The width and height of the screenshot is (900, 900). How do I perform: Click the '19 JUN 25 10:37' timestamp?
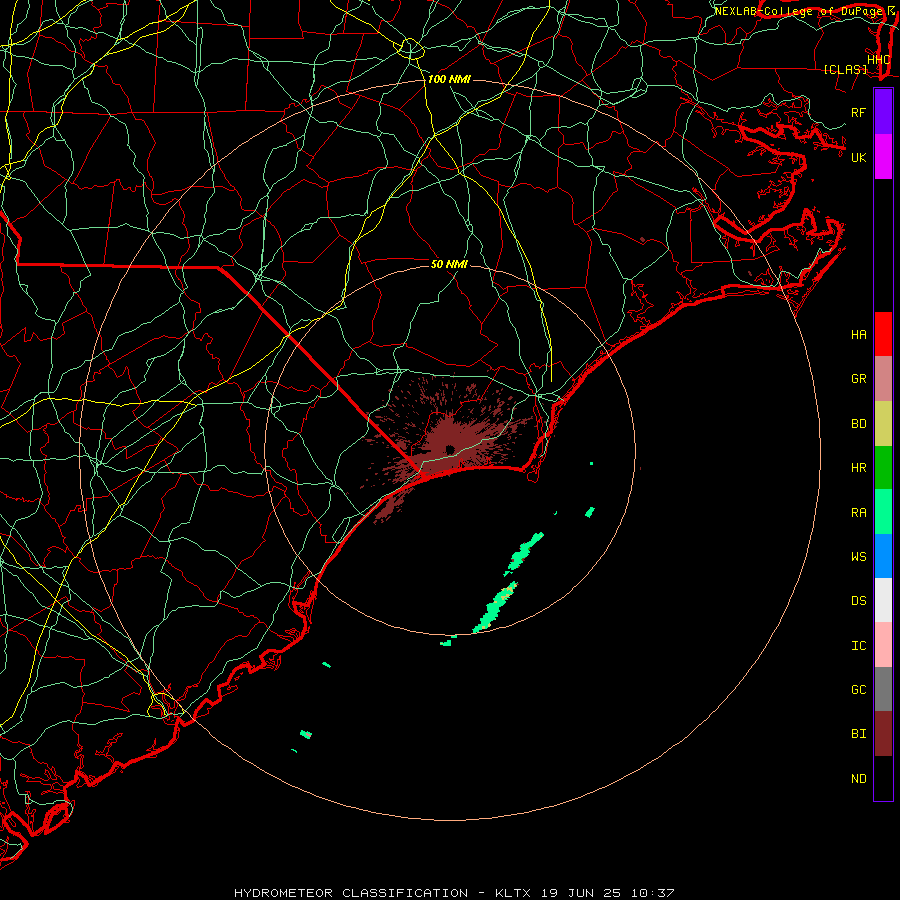pos(607,893)
